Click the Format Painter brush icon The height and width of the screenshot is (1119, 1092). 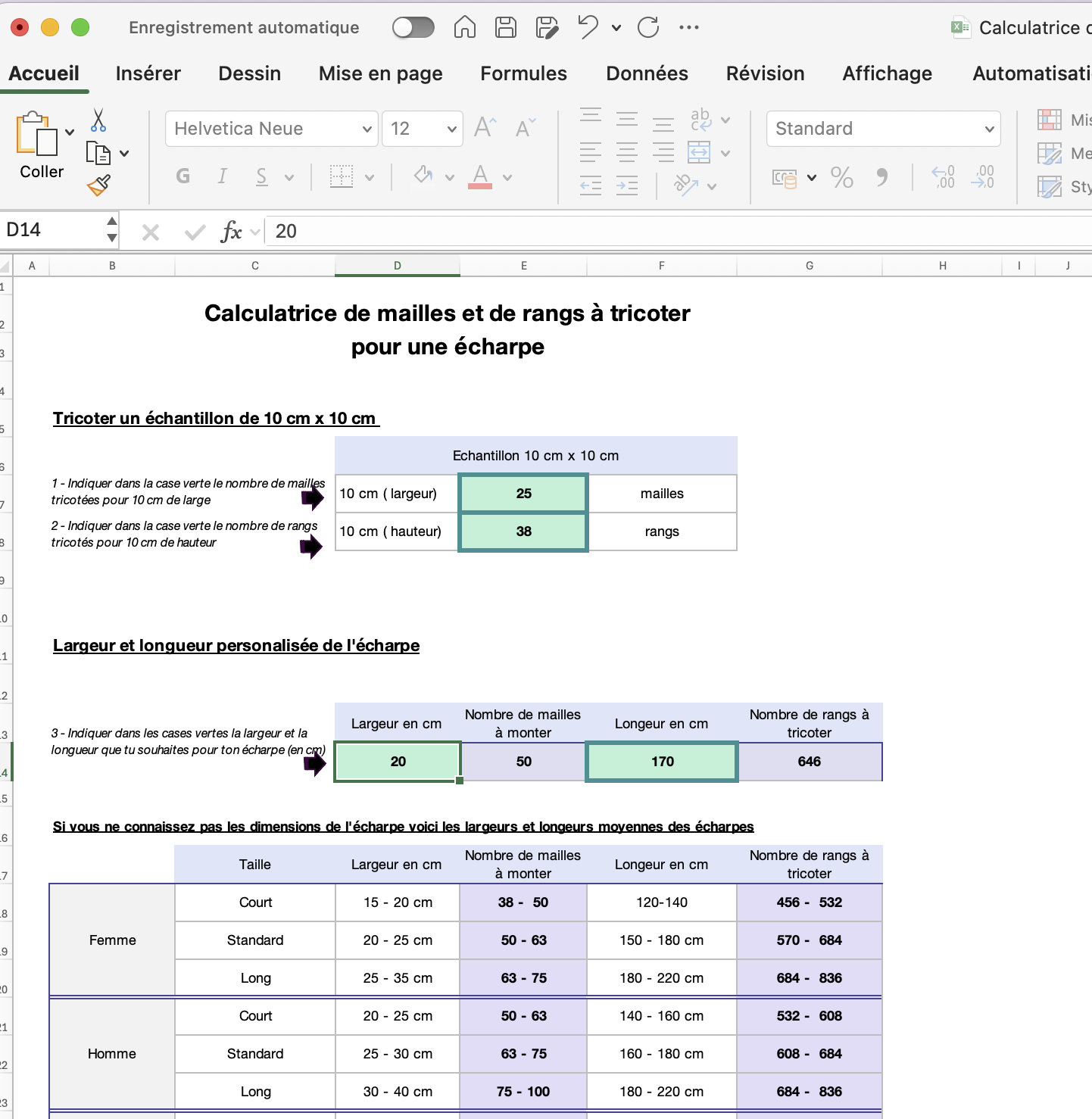pyautogui.click(x=98, y=185)
